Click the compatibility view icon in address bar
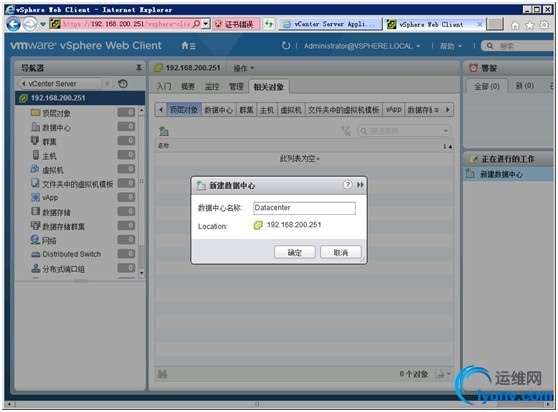 pos(269,24)
